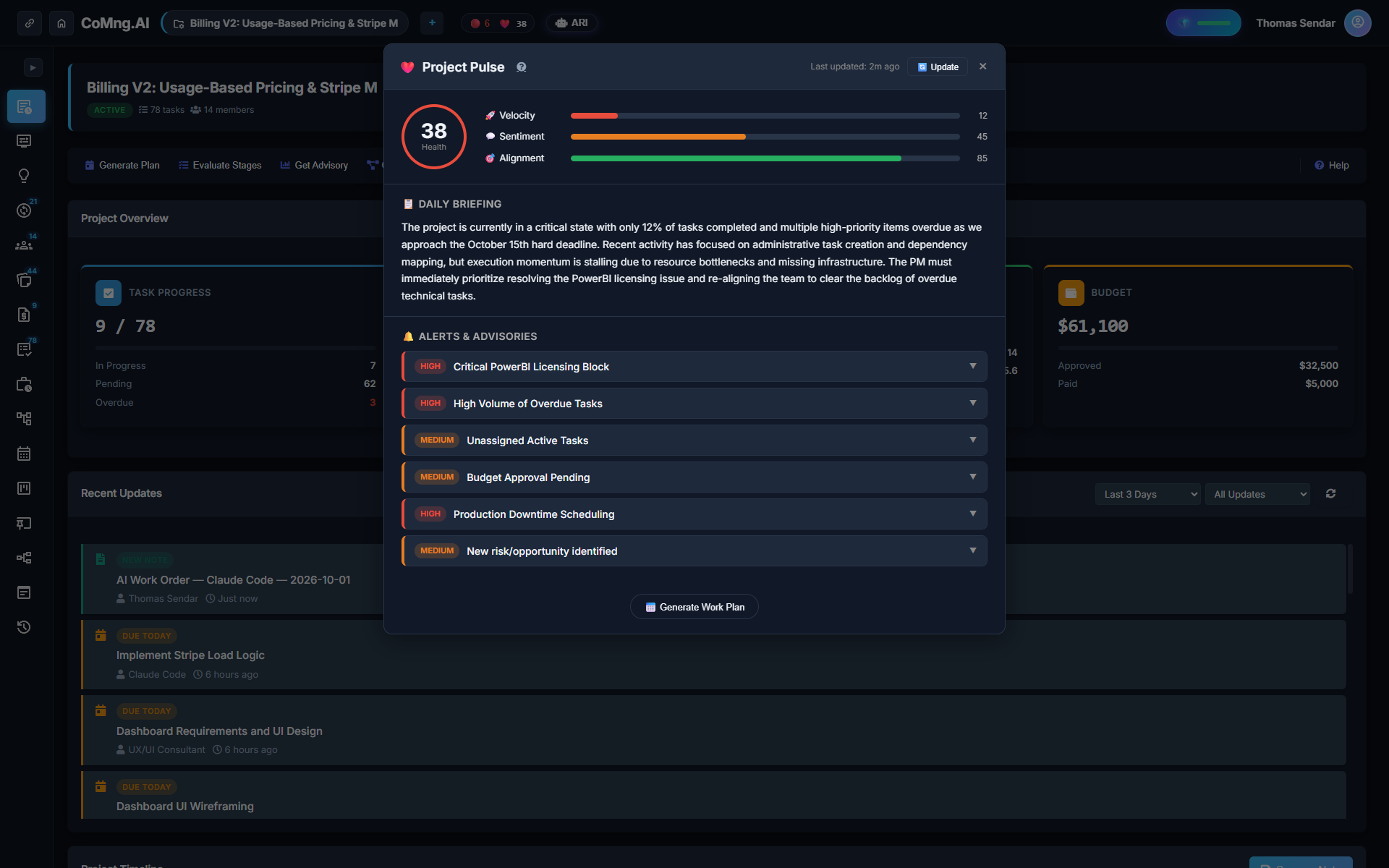
Task: Expand High Volume of Overdue Tasks alert
Action: [694, 404]
